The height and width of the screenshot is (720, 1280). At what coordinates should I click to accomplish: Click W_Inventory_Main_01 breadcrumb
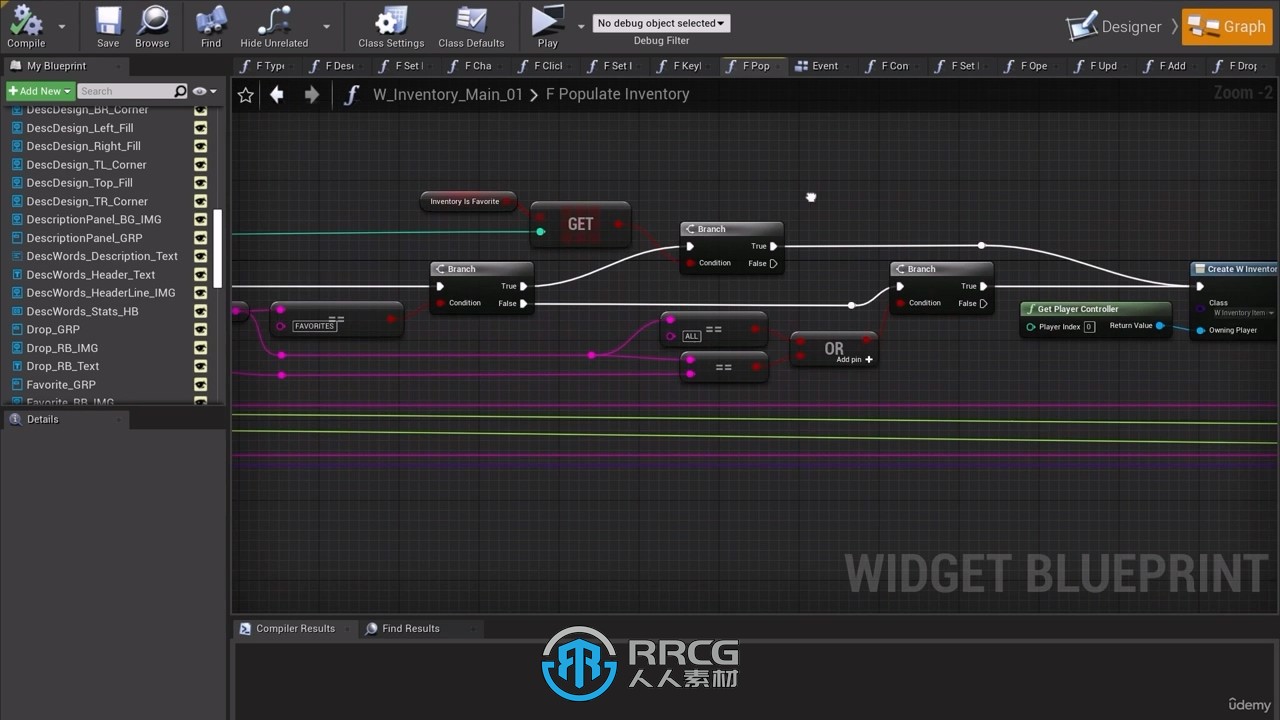[447, 94]
